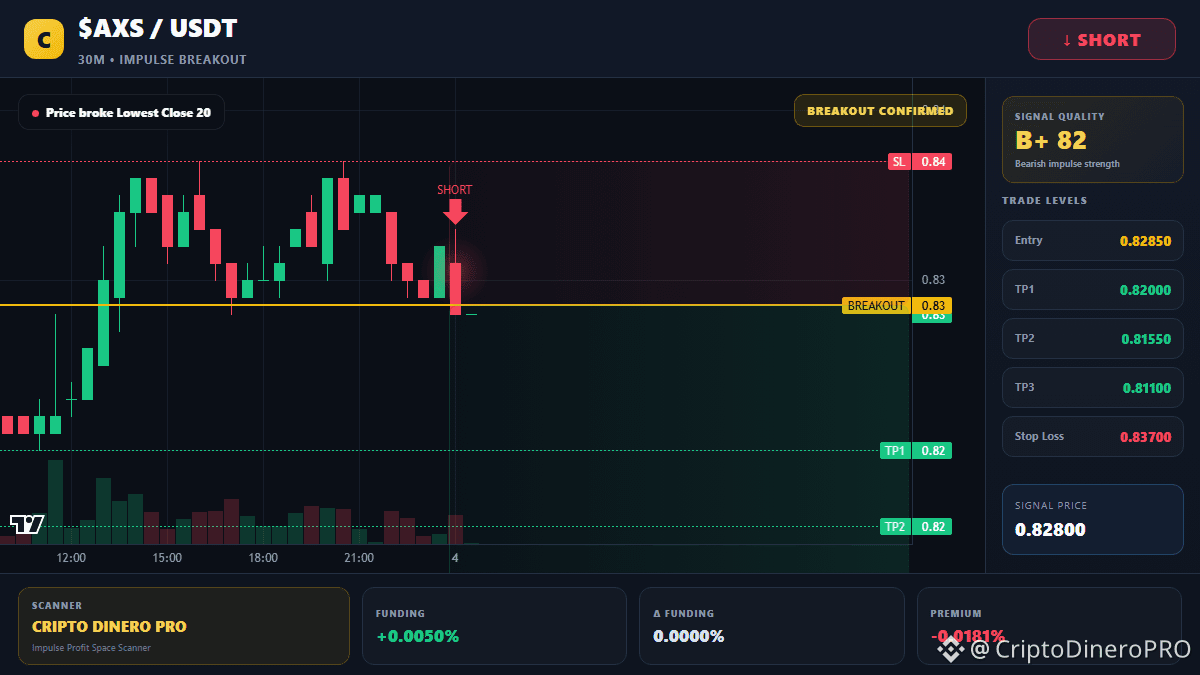Click the yellow C coin logo icon

coord(44,40)
